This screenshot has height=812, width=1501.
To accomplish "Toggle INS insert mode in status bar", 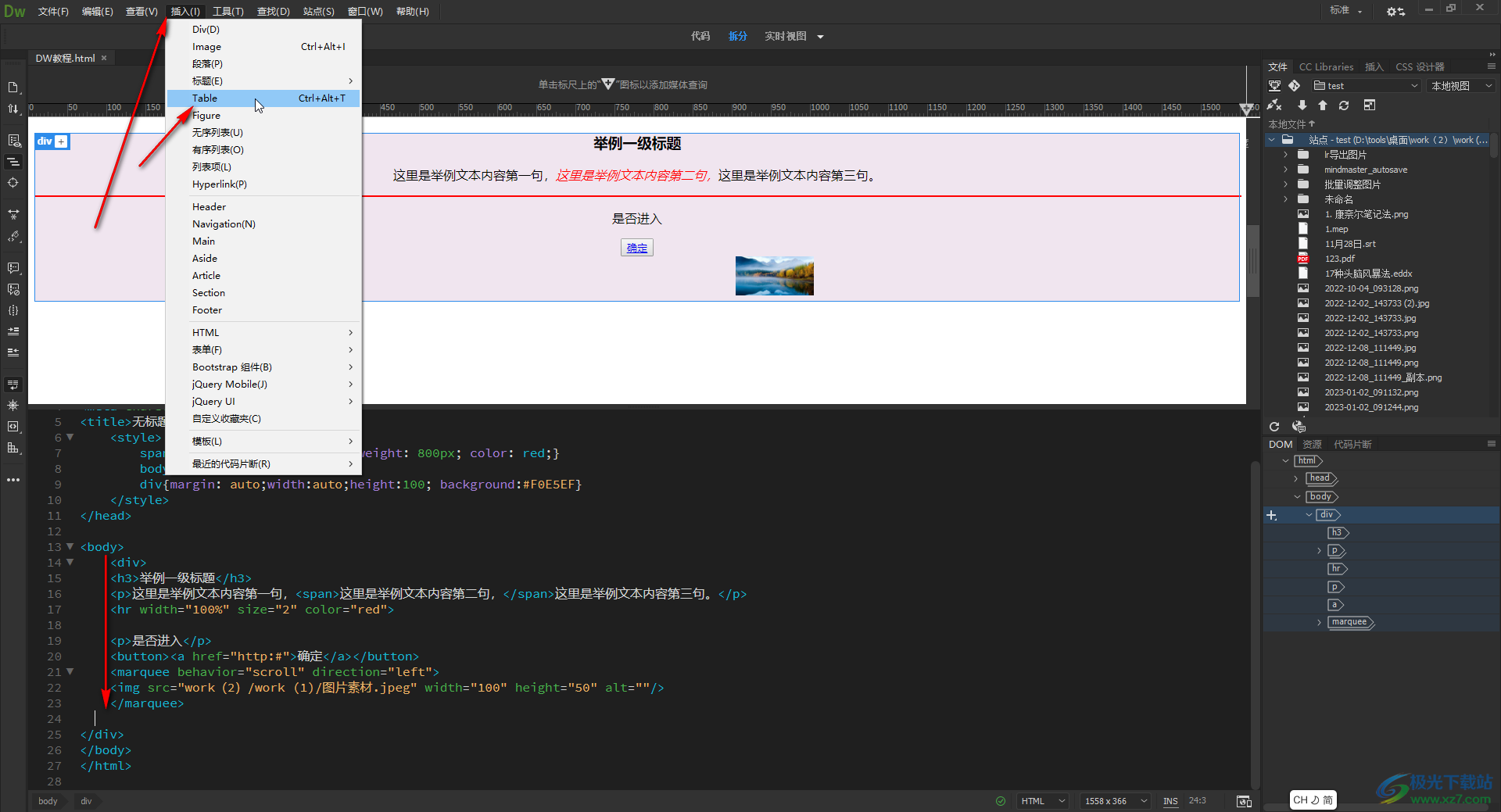I will point(1170,801).
